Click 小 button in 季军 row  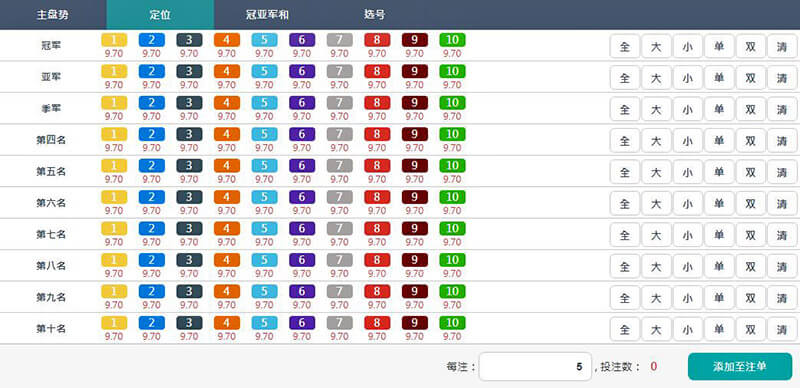click(x=687, y=110)
